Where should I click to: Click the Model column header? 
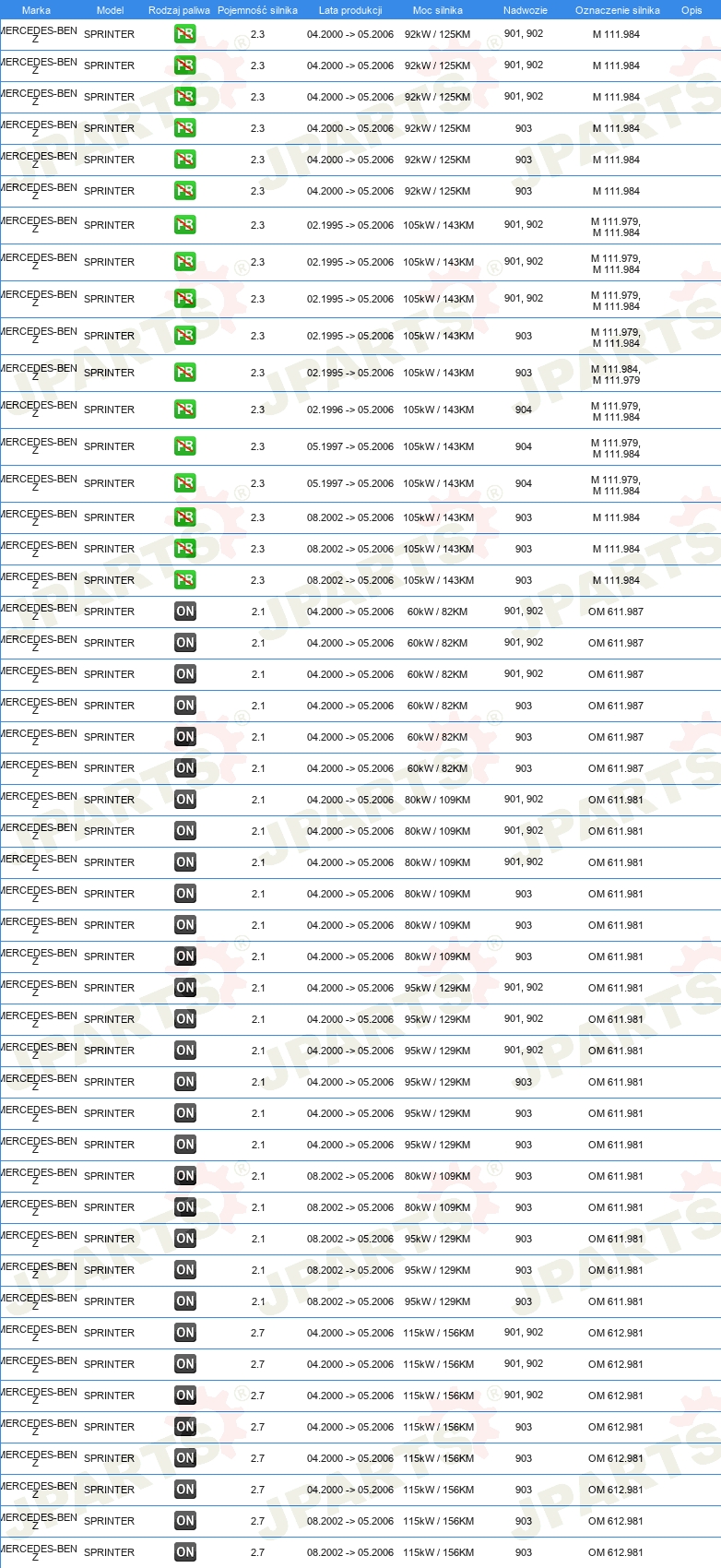pos(110,10)
